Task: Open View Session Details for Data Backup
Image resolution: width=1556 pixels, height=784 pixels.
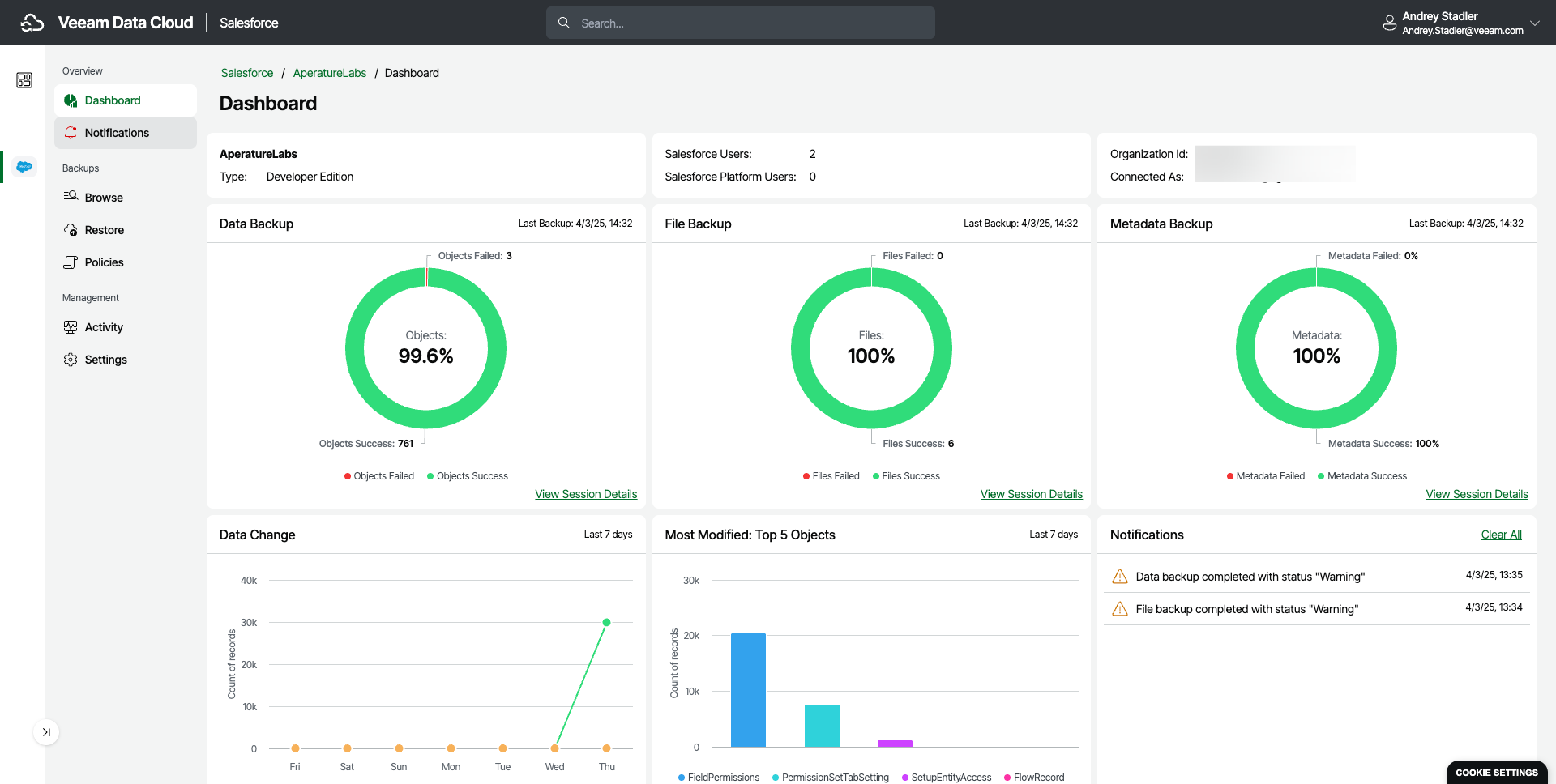Action: (x=586, y=494)
